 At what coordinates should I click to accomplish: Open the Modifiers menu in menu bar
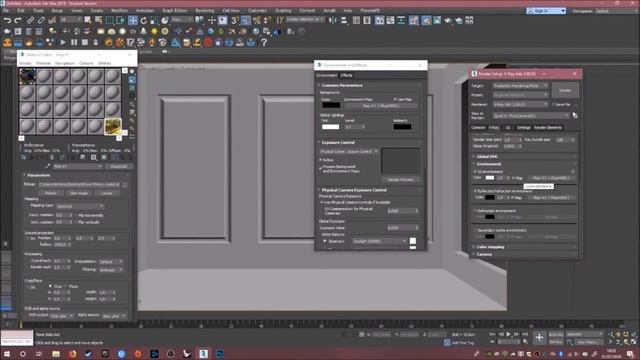(120, 11)
